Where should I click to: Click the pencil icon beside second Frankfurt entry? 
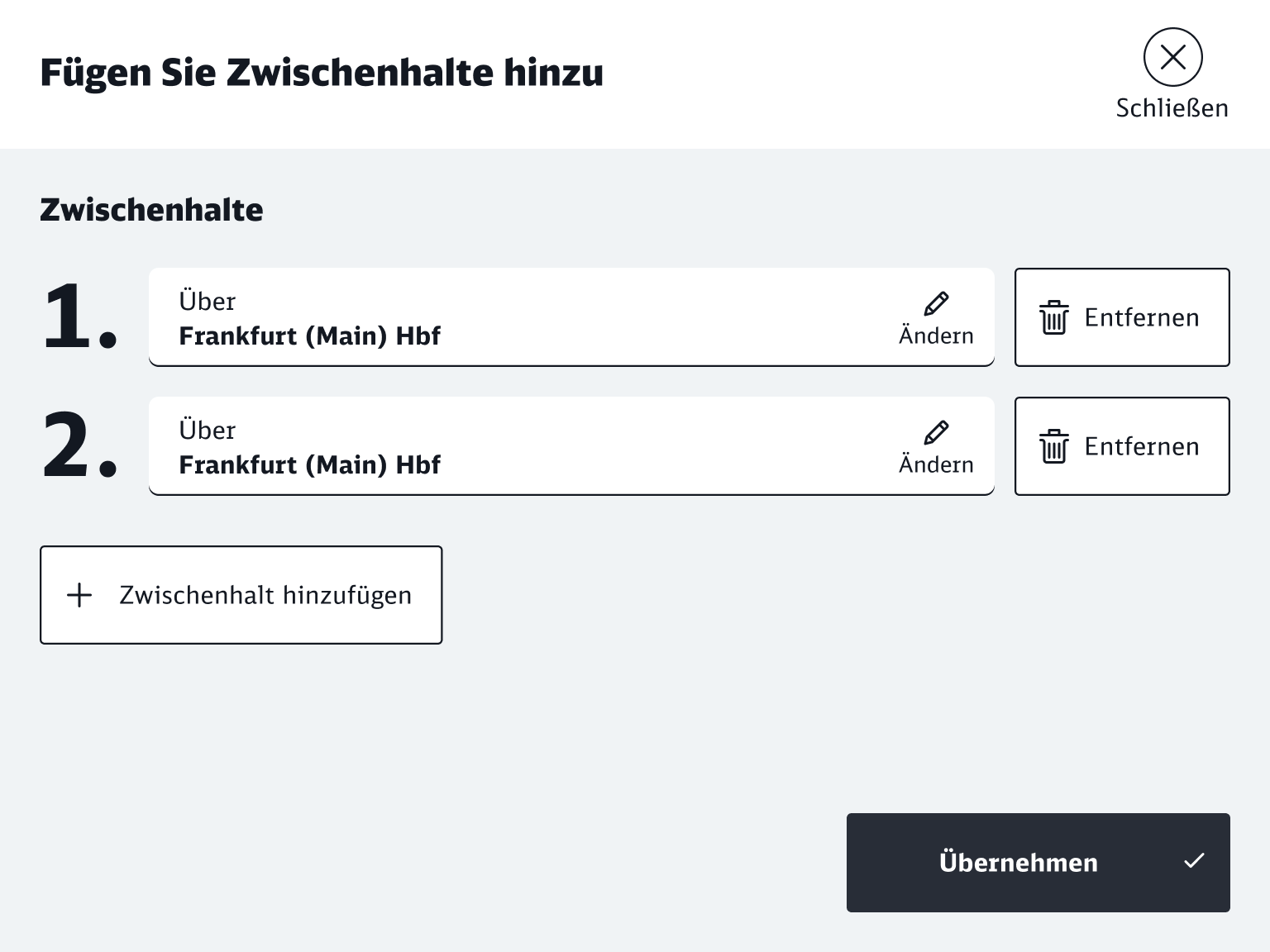click(x=937, y=431)
